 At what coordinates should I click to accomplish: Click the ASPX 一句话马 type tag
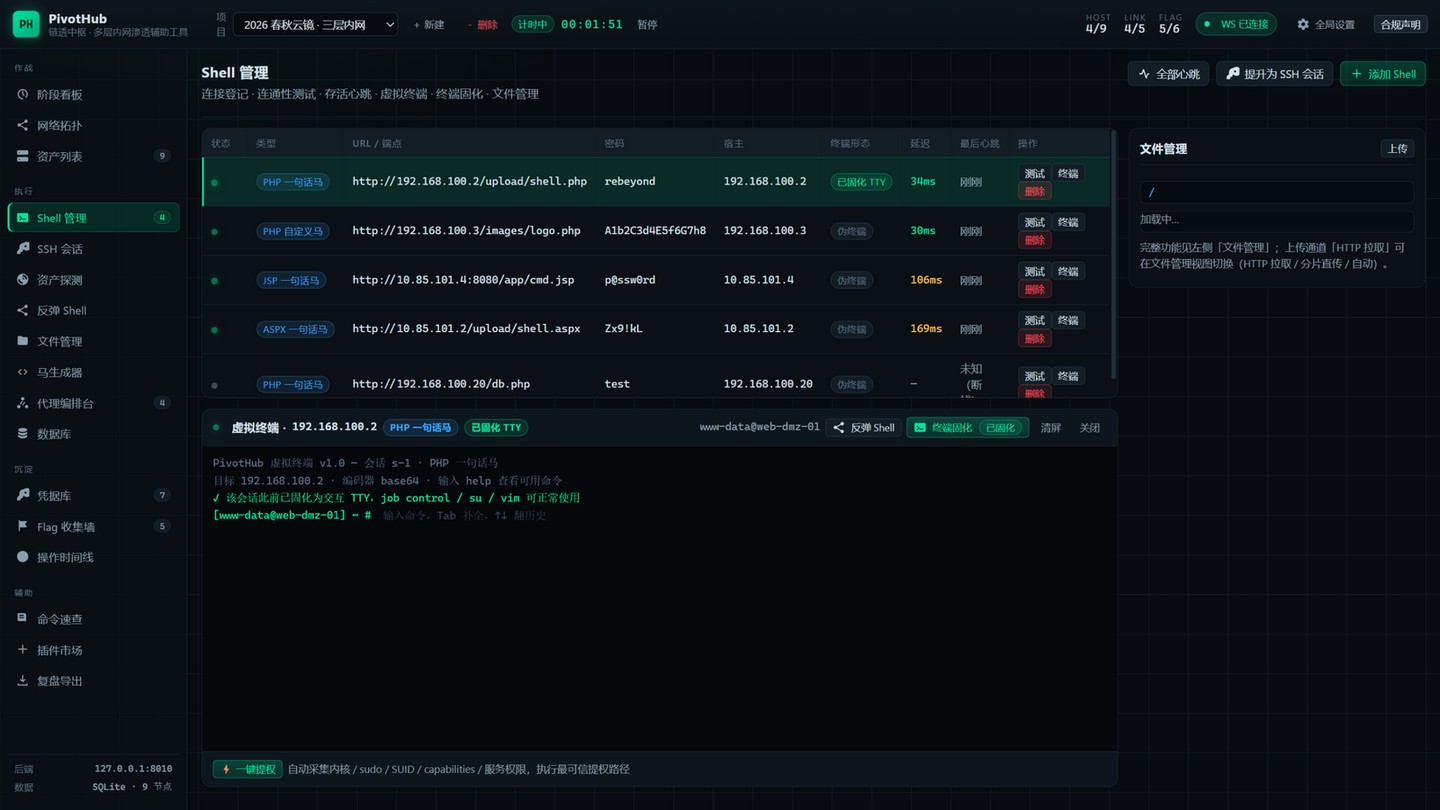[294, 329]
